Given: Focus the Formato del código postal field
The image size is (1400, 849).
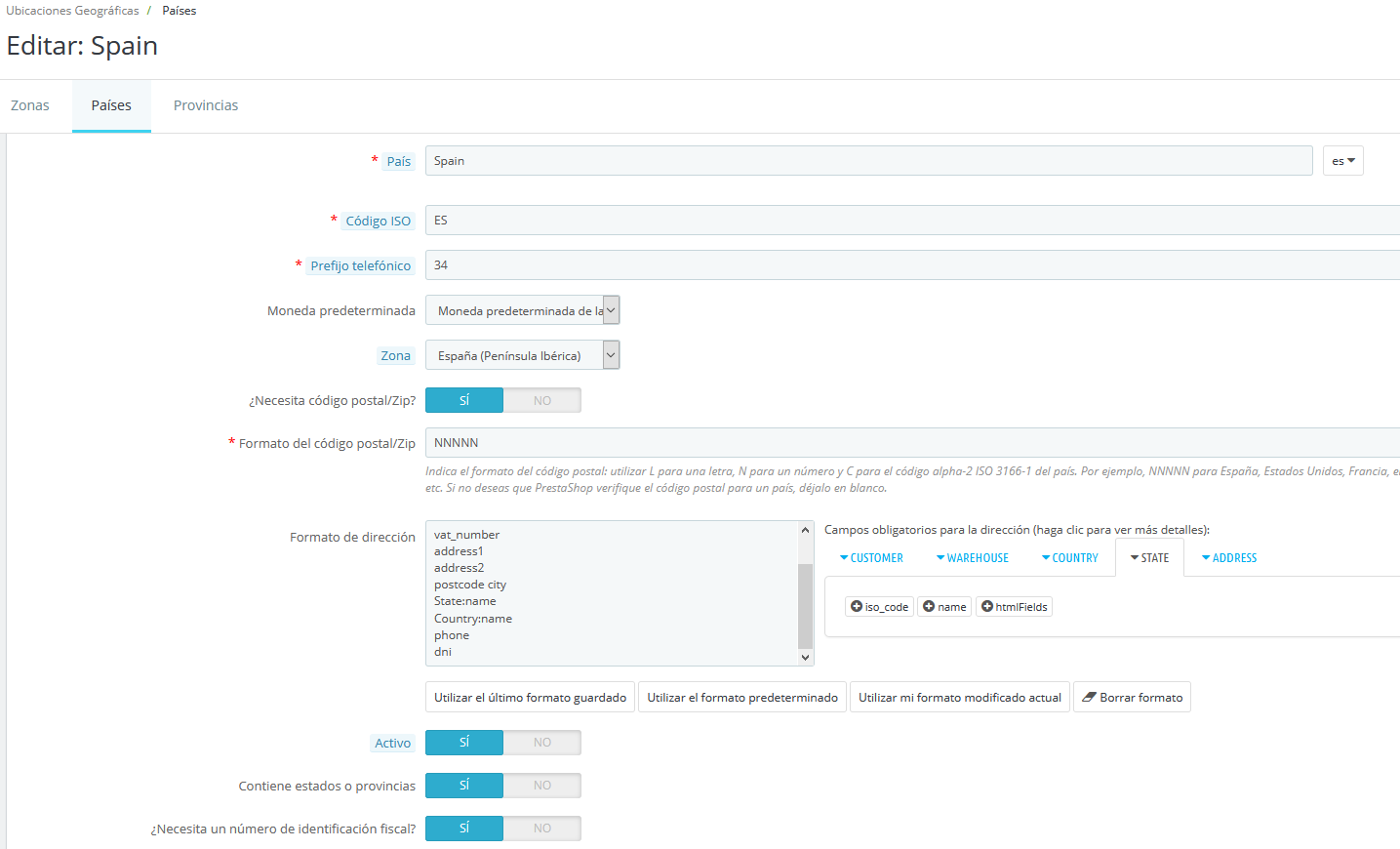Looking at the screenshot, I should [913, 443].
